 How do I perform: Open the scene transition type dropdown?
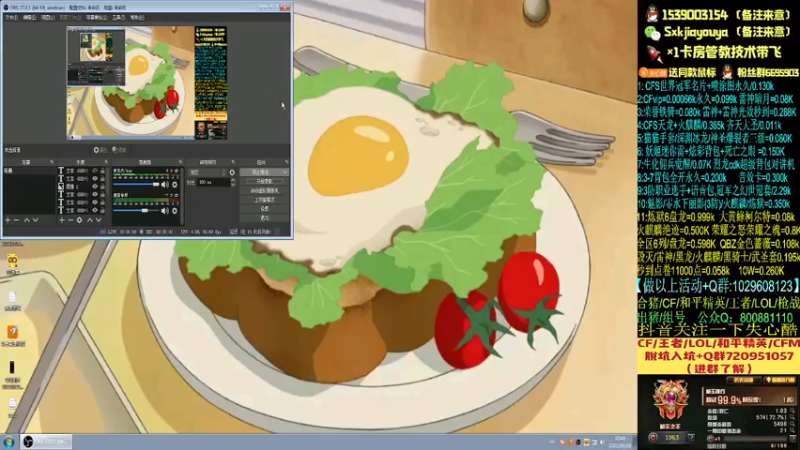point(208,172)
